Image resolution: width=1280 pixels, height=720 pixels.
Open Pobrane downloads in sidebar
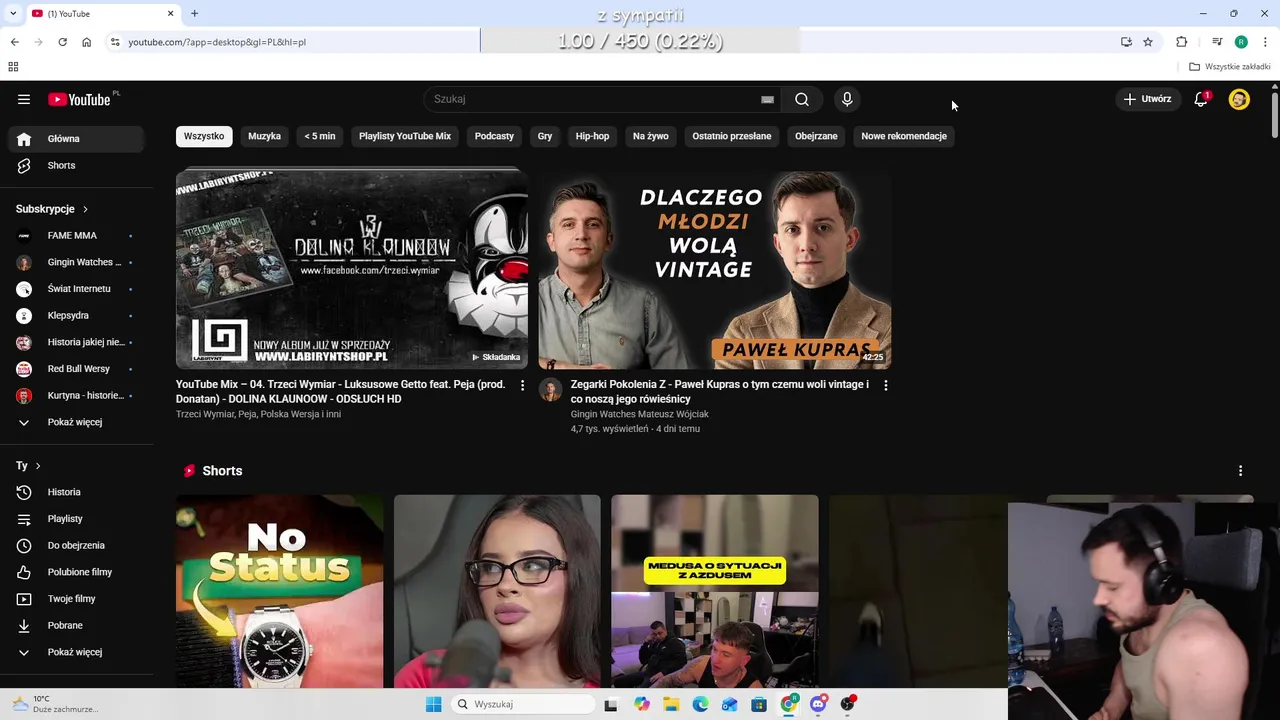(x=76, y=625)
